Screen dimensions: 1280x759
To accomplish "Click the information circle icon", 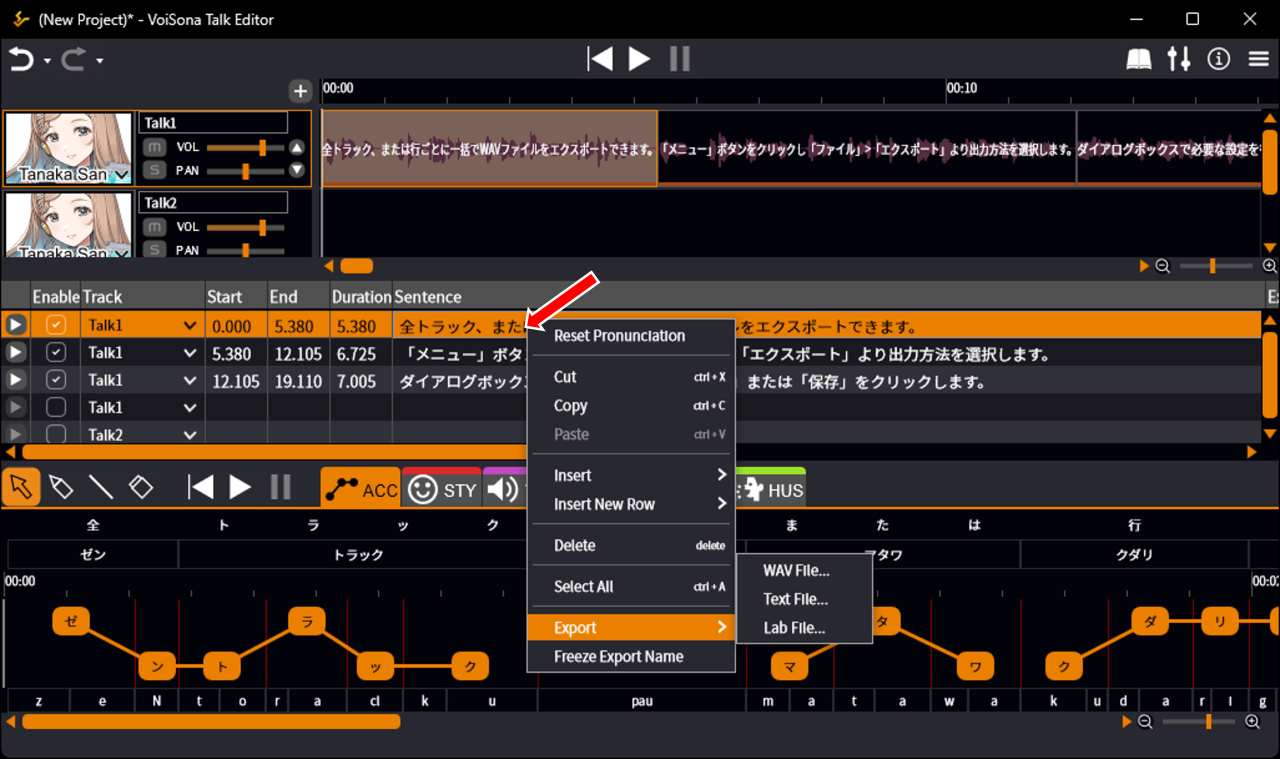I will (1218, 60).
